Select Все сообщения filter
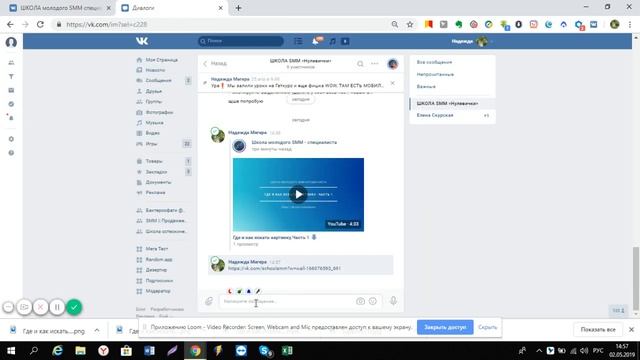This screenshot has height=360, width=640. click(434, 62)
